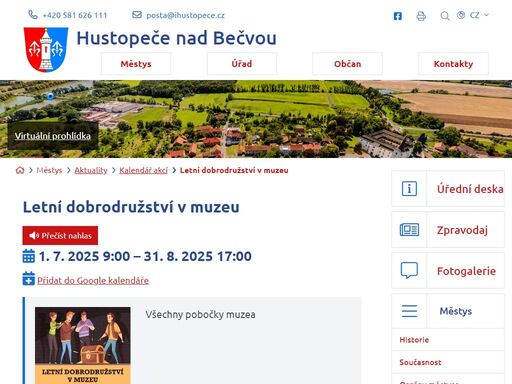This screenshot has height=384, width=512.
Task: Click the Fotogalerie speech bubble icon
Action: coord(409,270)
